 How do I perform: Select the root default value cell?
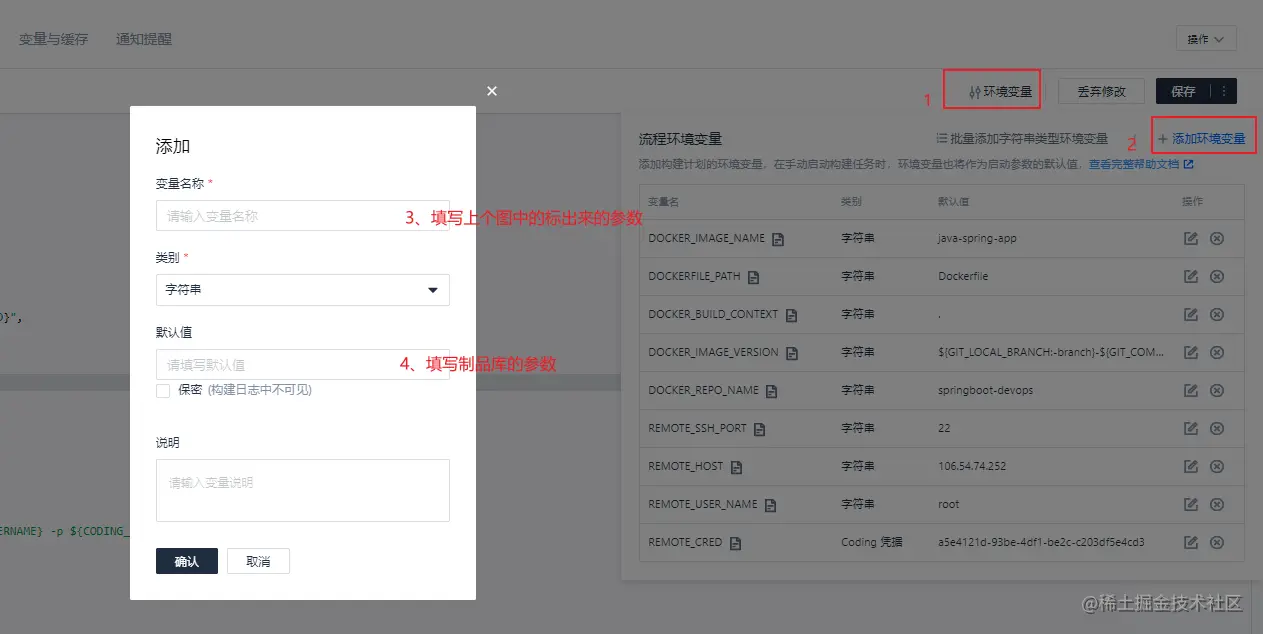pos(948,504)
